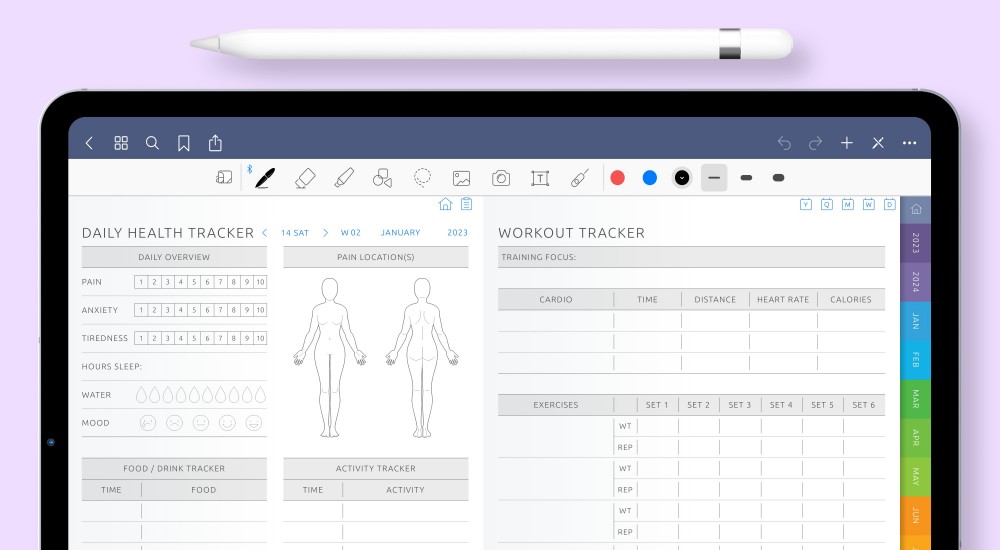1000x550 pixels.
Task: Mark tiredness level 9 box
Action: click(247, 338)
